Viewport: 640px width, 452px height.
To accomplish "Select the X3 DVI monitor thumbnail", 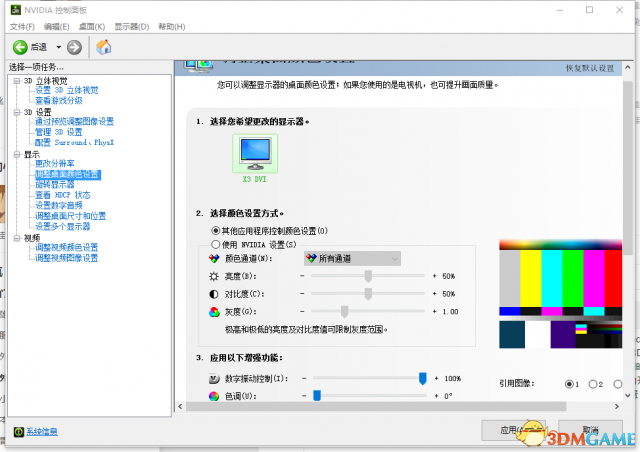I will pyautogui.click(x=255, y=154).
